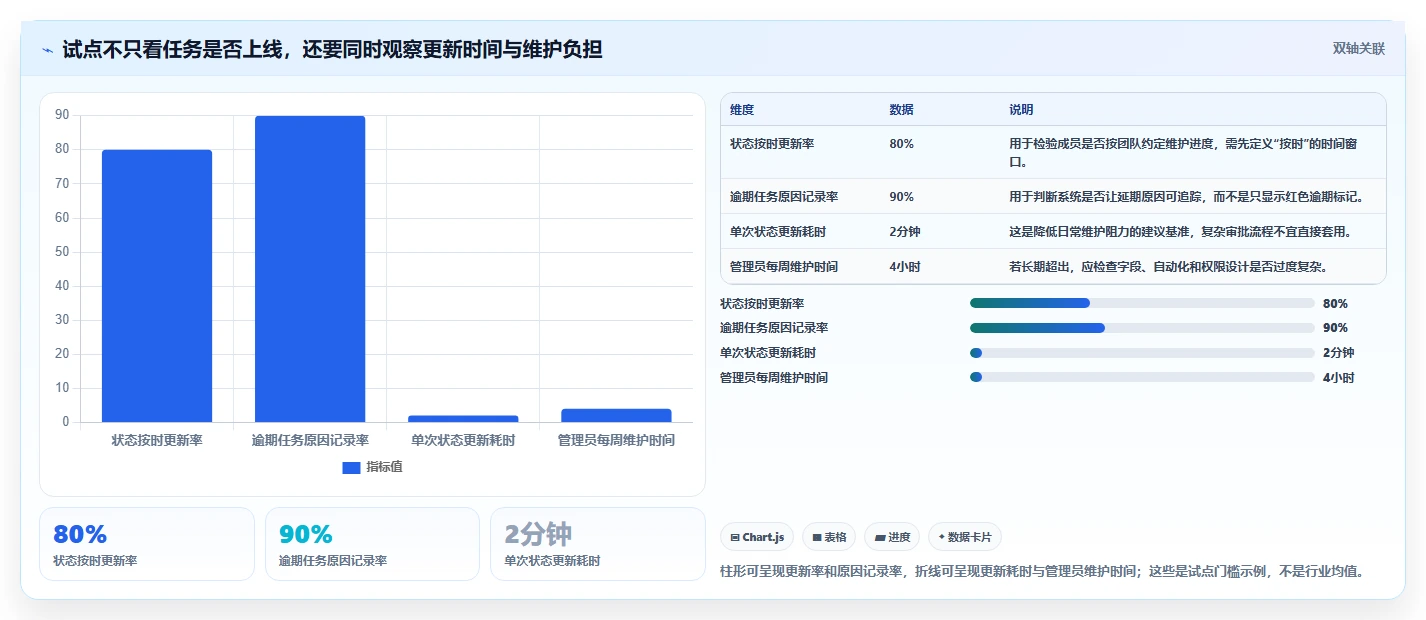Click the 管理员每周维护时间 progress bar
The width and height of the screenshot is (1426, 620).
point(1142,377)
